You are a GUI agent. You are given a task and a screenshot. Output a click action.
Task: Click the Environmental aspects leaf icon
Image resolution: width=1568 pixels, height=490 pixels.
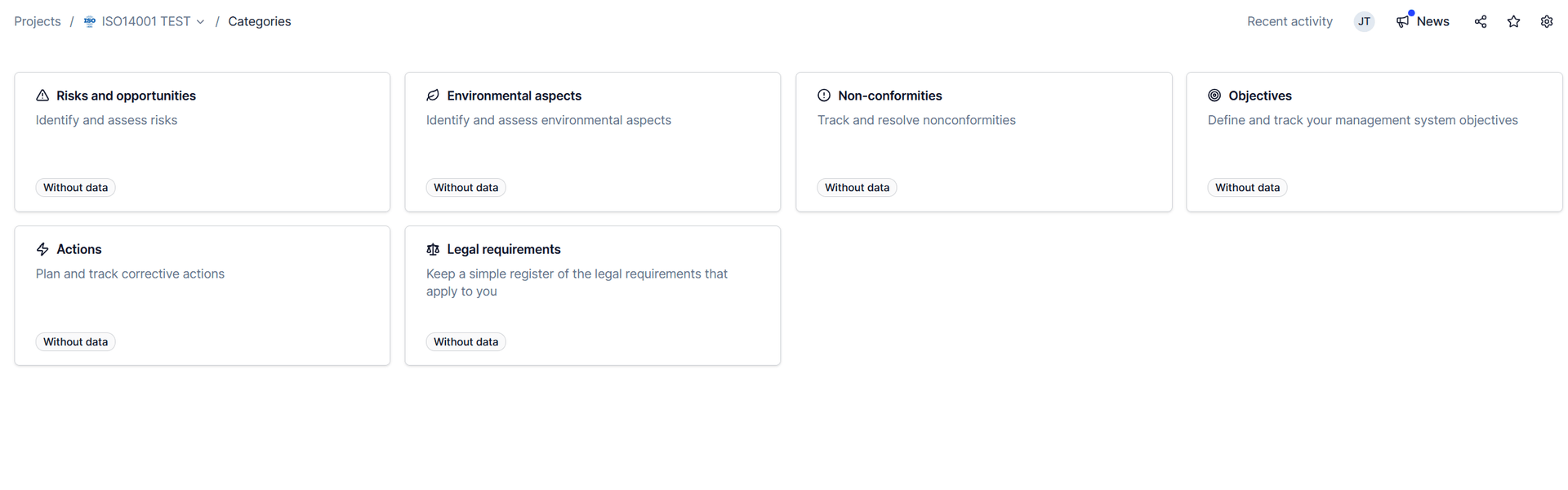[x=433, y=96]
